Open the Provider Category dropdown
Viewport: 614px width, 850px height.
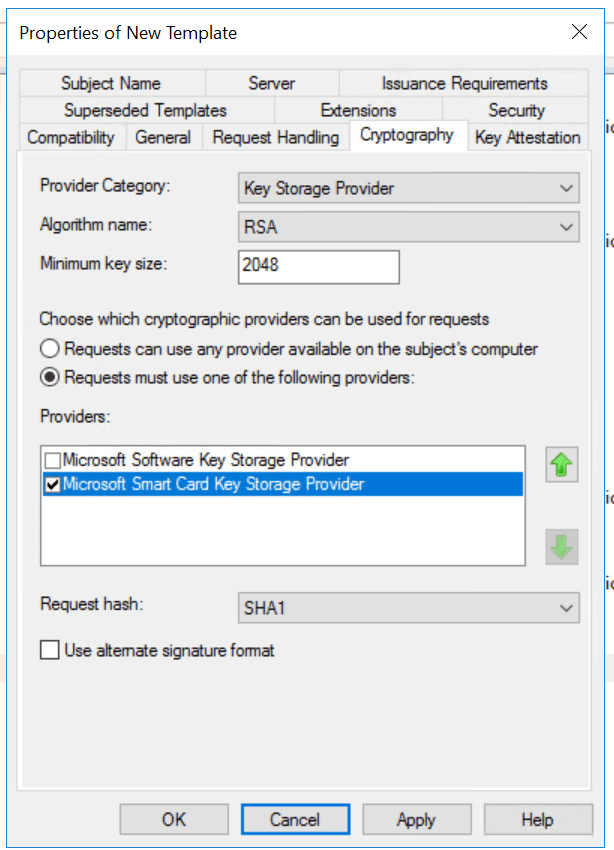coord(565,188)
